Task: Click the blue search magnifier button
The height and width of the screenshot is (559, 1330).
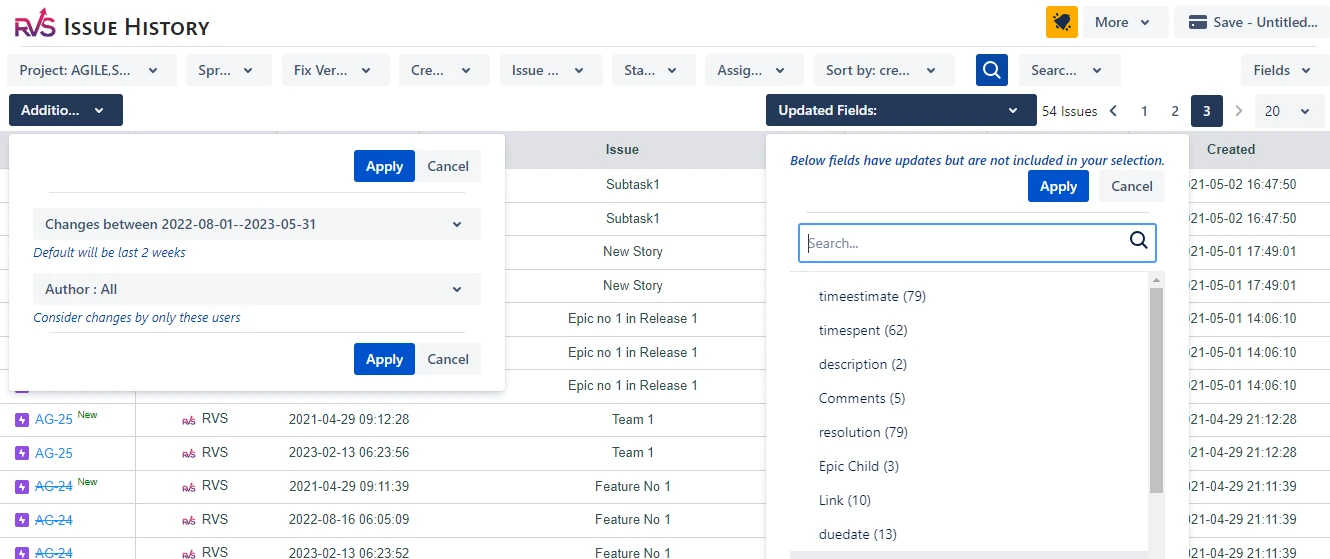Action: (991, 70)
